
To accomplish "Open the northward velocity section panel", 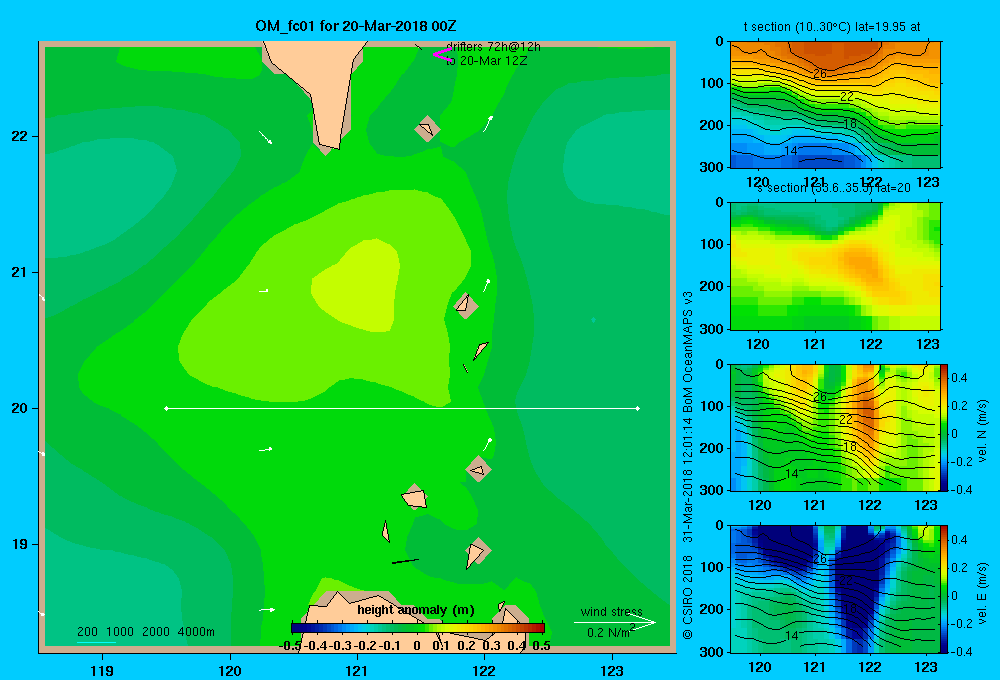I will (x=835, y=427).
